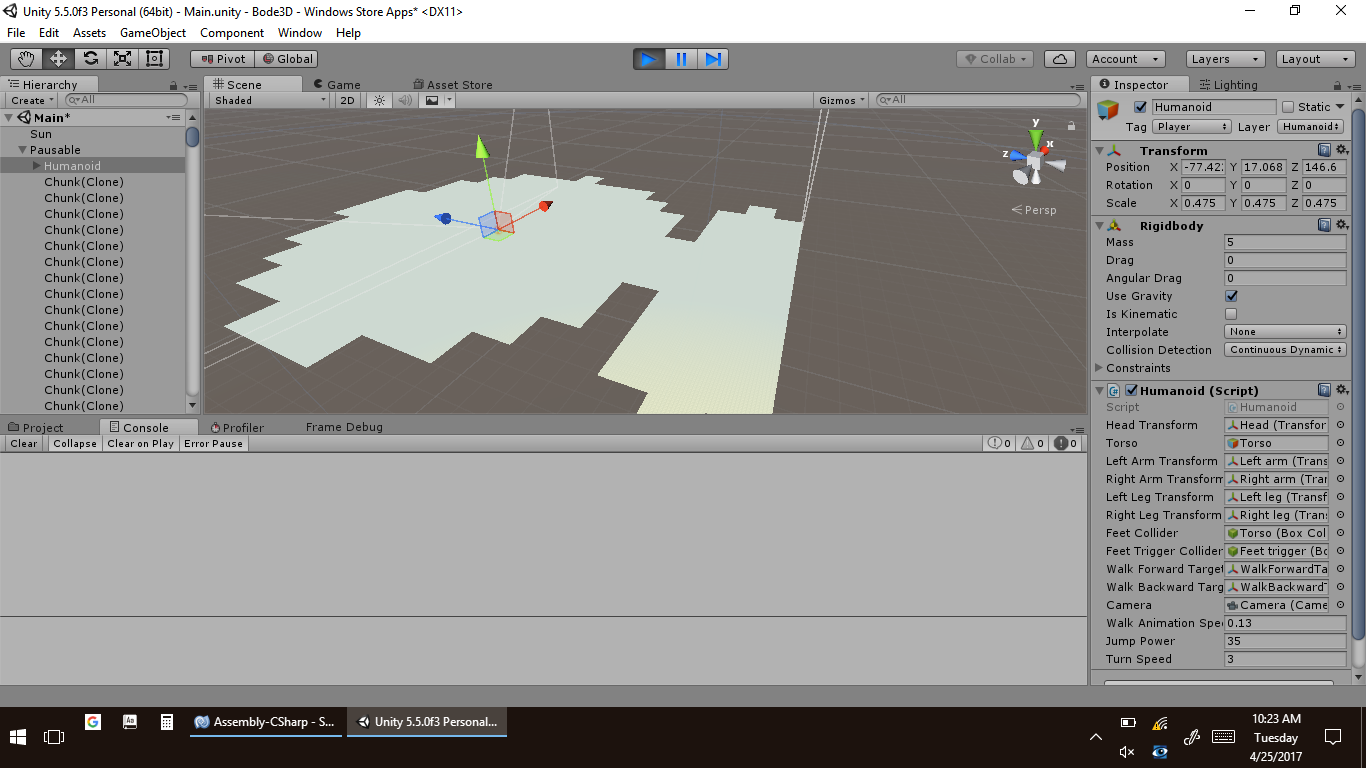Open the GameObject menu
Screen dimensions: 1366x768
tap(152, 33)
